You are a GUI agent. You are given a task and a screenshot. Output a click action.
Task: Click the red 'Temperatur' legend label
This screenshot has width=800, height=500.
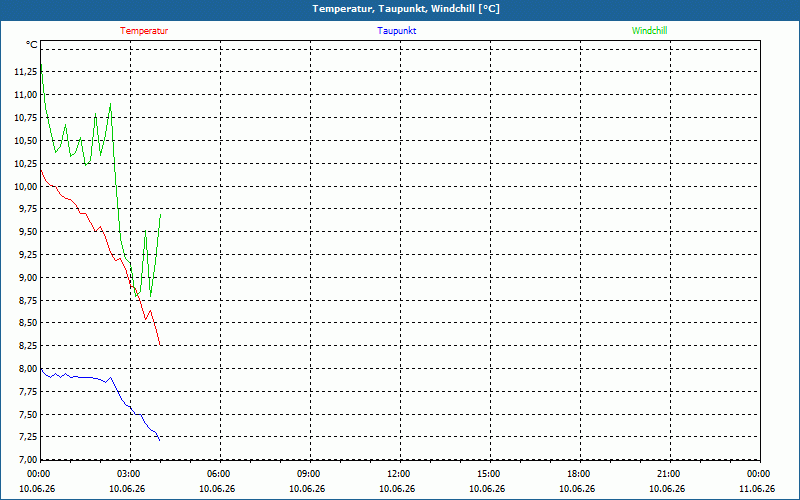(144, 31)
